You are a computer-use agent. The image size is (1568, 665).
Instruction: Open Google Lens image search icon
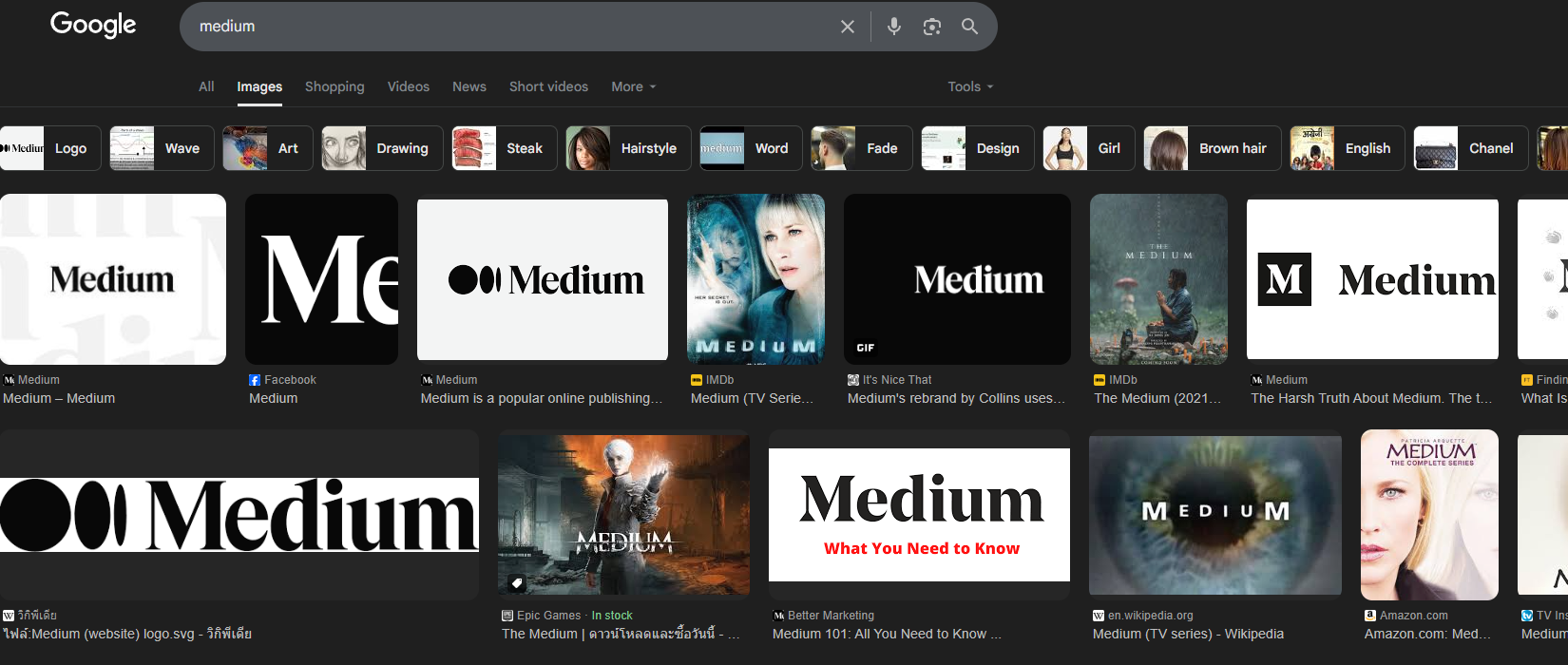pos(932,27)
